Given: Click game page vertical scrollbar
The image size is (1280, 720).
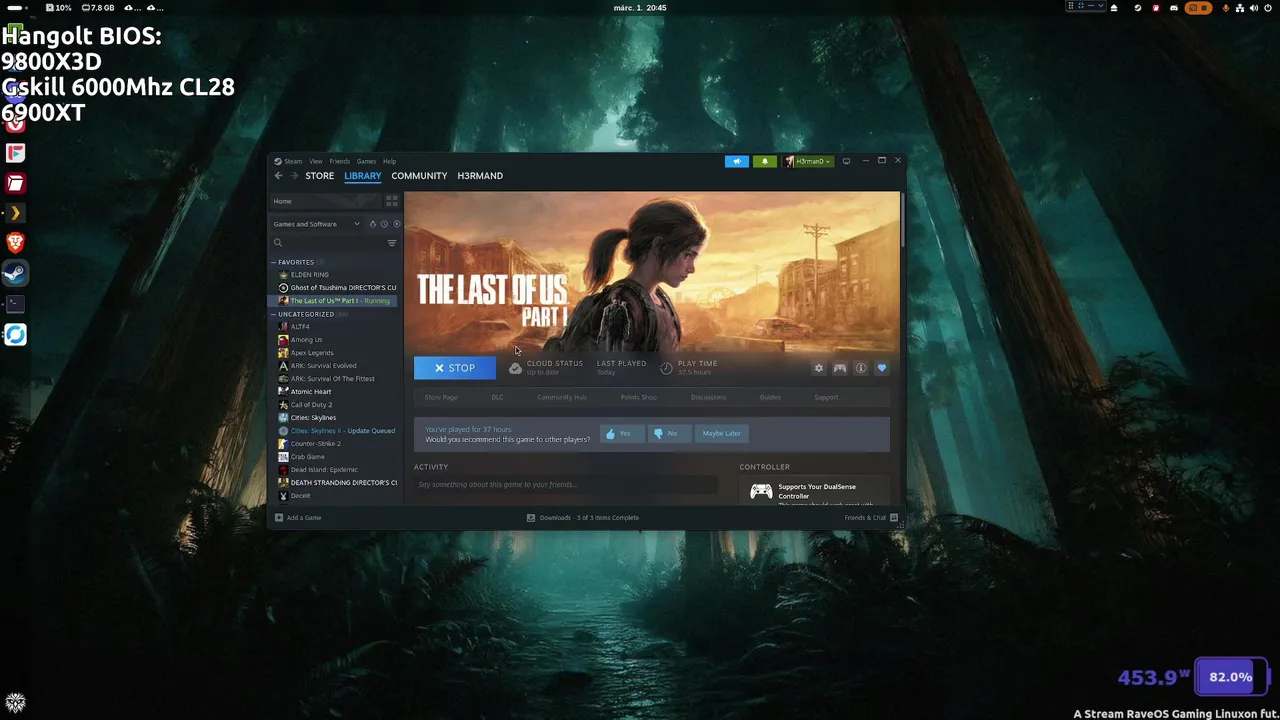Looking at the screenshot, I should [x=902, y=220].
